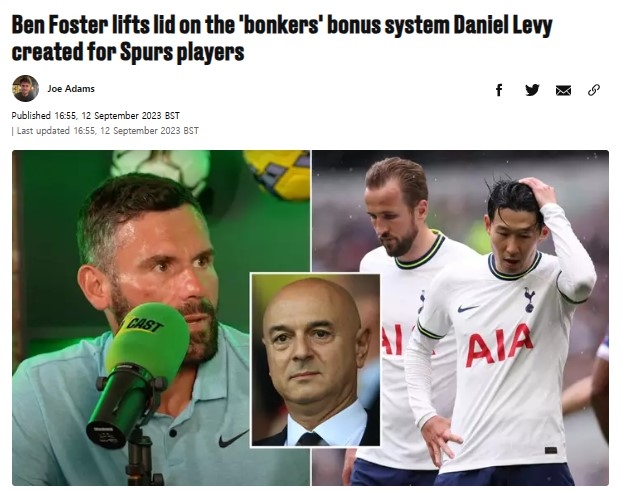
Task: Select the Published 16:55 timestamp
Action: click(x=96, y=115)
